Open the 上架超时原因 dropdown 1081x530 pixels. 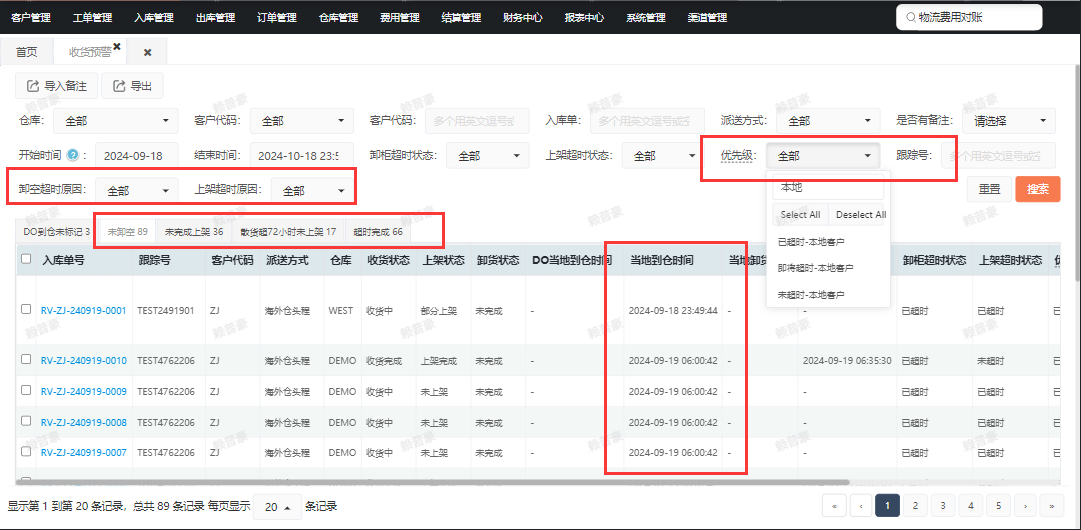[312, 191]
